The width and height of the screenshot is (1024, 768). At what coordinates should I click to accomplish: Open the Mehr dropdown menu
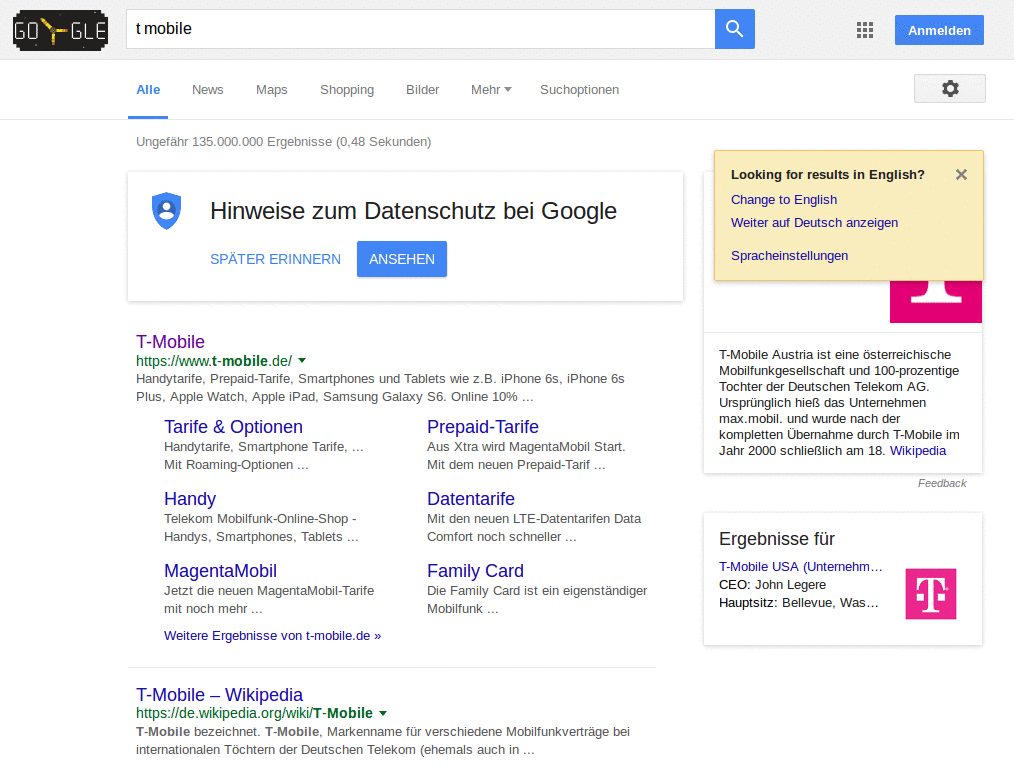point(491,89)
